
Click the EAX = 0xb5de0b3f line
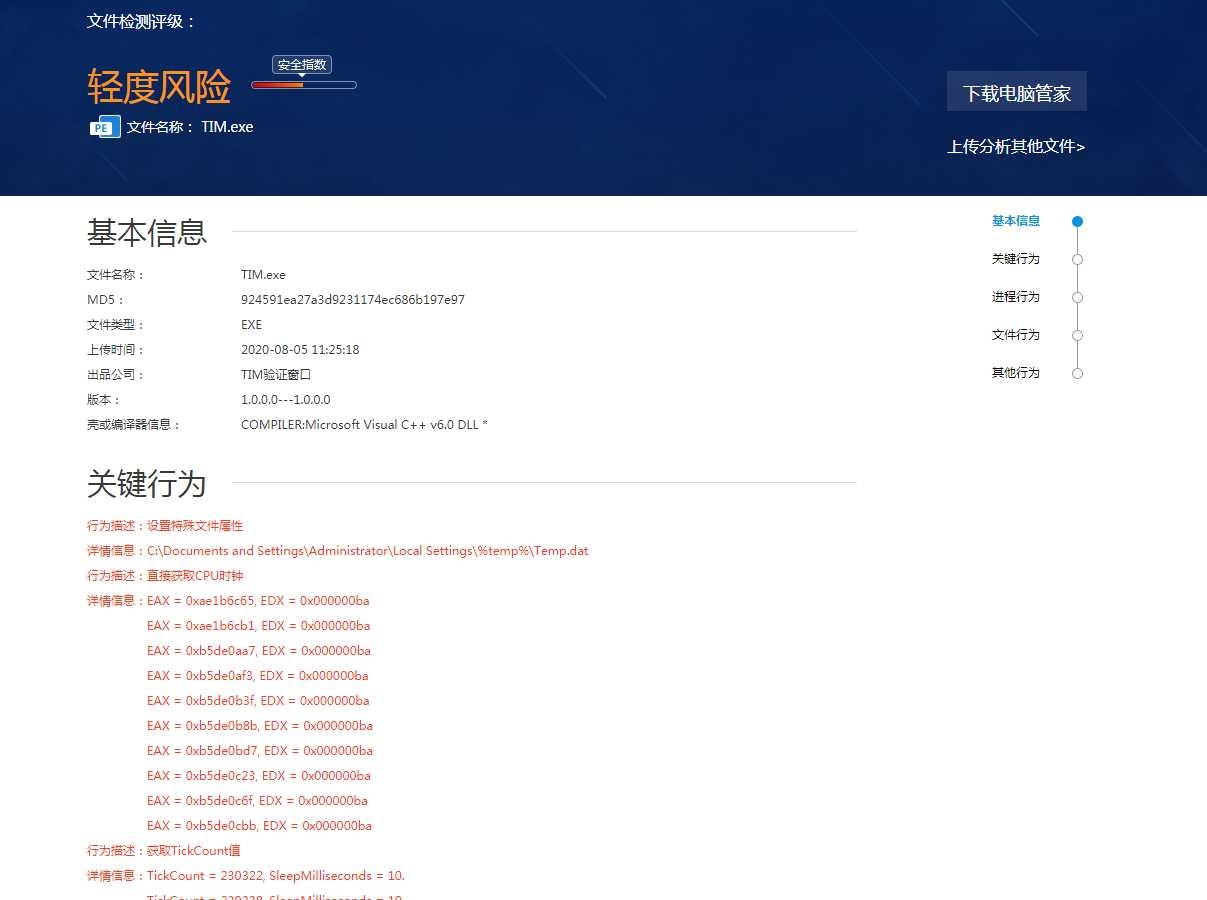click(x=258, y=701)
